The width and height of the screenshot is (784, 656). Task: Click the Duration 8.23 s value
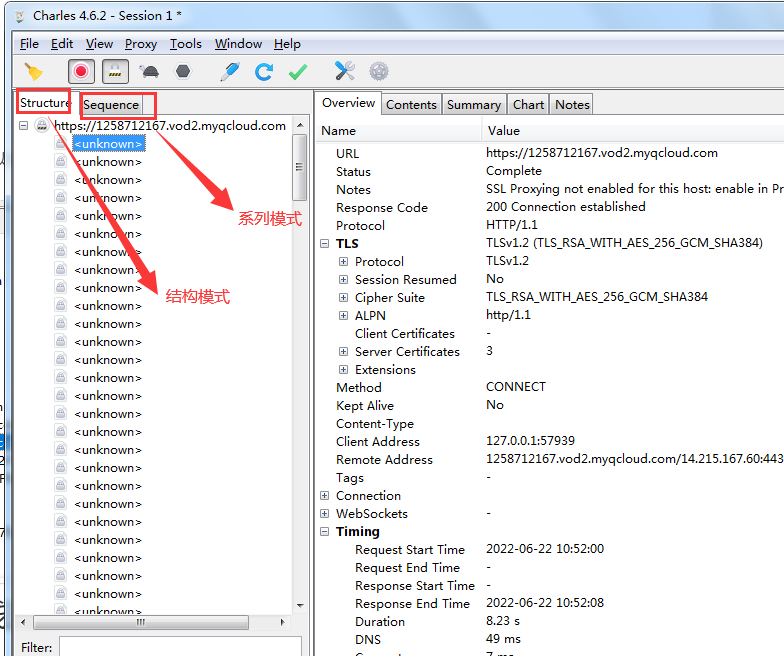[503, 621]
